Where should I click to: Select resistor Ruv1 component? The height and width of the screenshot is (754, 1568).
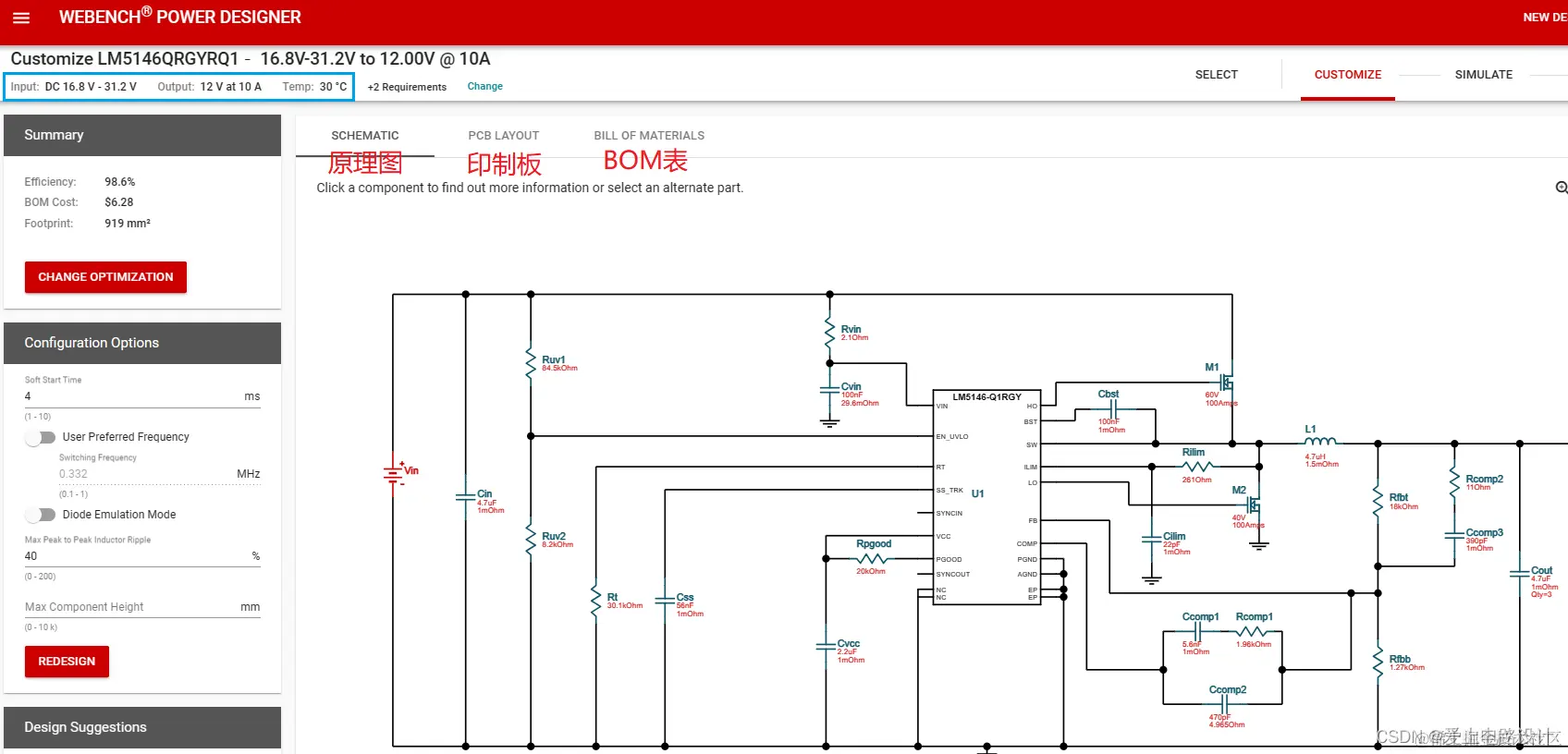point(531,363)
